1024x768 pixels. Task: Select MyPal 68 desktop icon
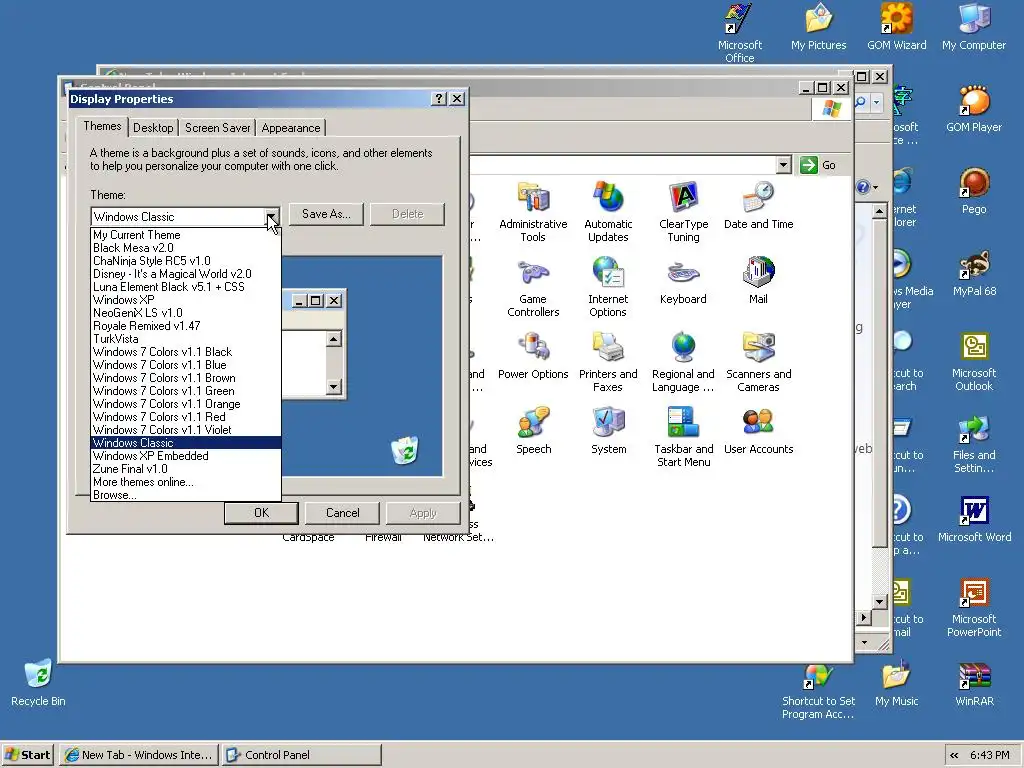coord(974,274)
